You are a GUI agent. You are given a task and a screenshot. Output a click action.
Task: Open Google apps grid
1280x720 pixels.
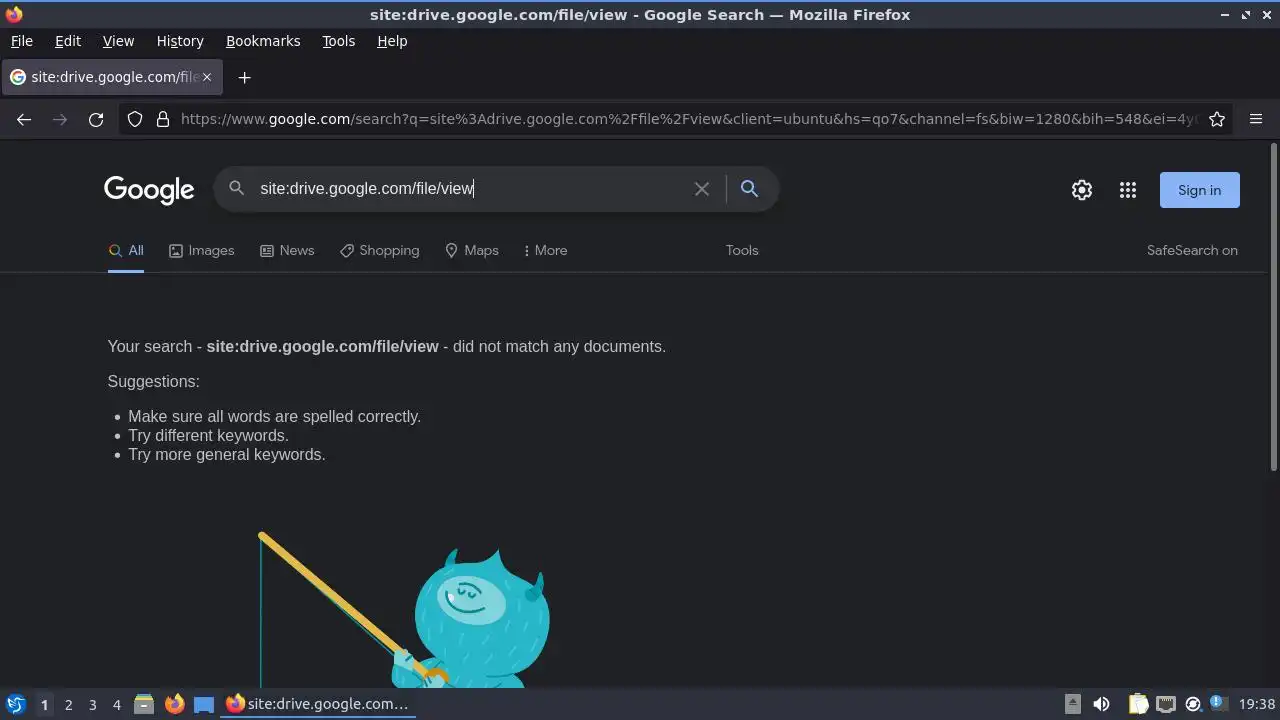1128,190
